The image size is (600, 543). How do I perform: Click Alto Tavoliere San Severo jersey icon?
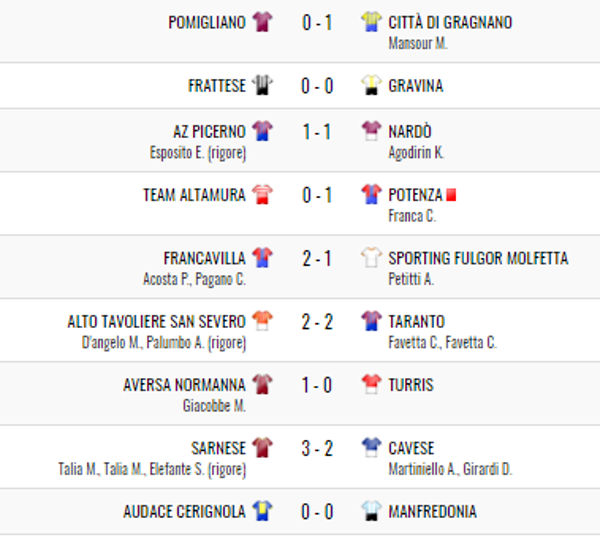click(x=262, y=321)
